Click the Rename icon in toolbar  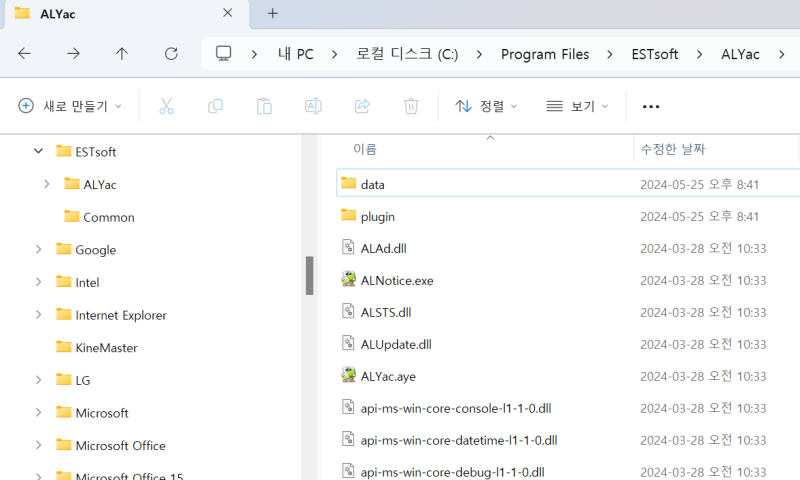313,106
